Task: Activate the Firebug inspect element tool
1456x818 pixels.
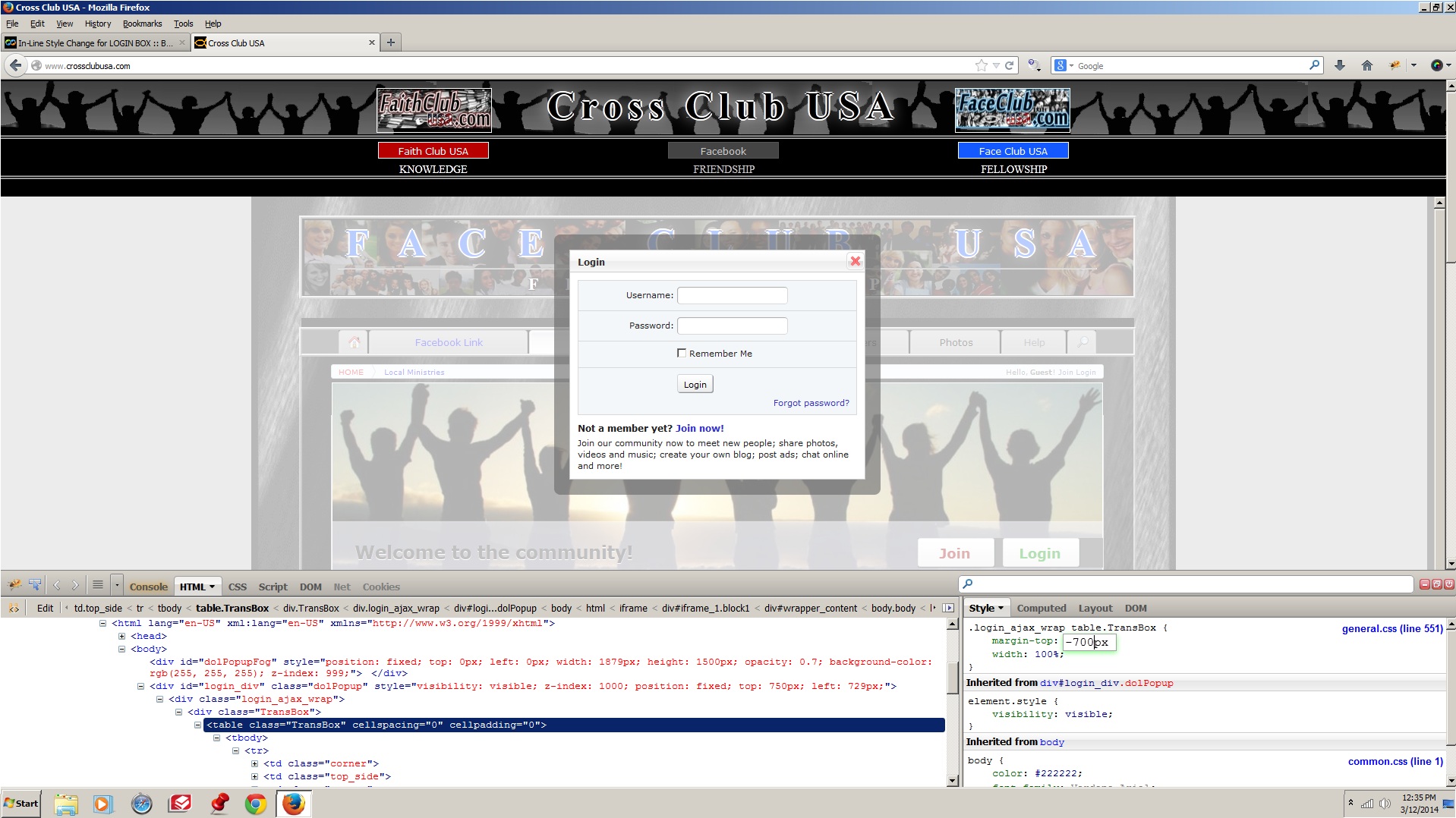Action: (x=35, y=586)
